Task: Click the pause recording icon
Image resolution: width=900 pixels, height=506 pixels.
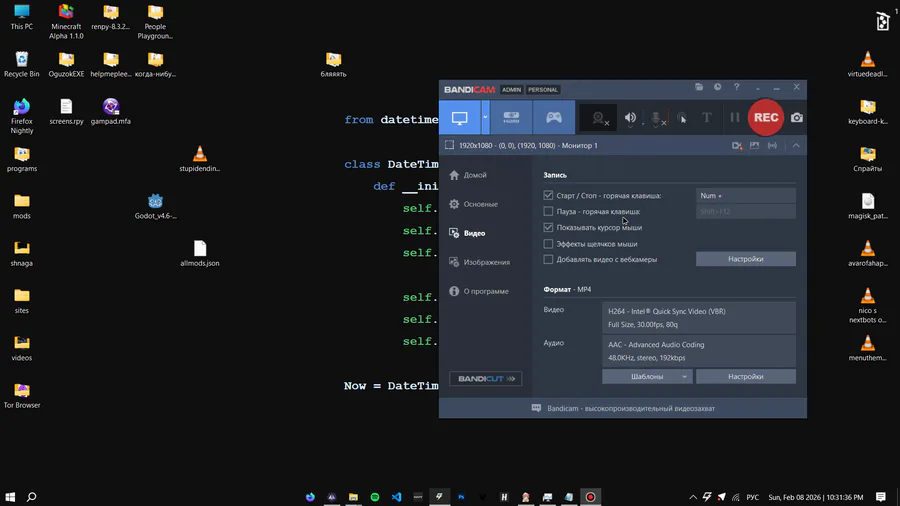Action: 735,118
